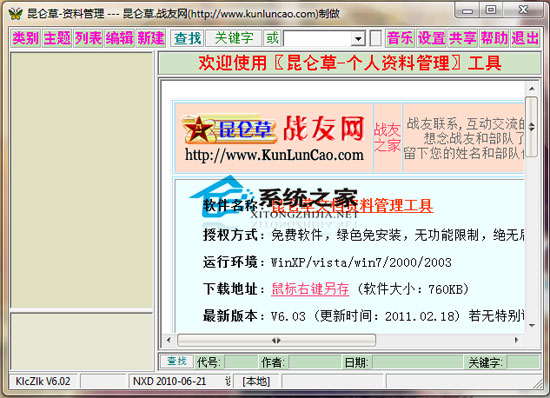Maximize the 昆仑草 window
This screenshot has height=398, width=550.
coord(490,10)
